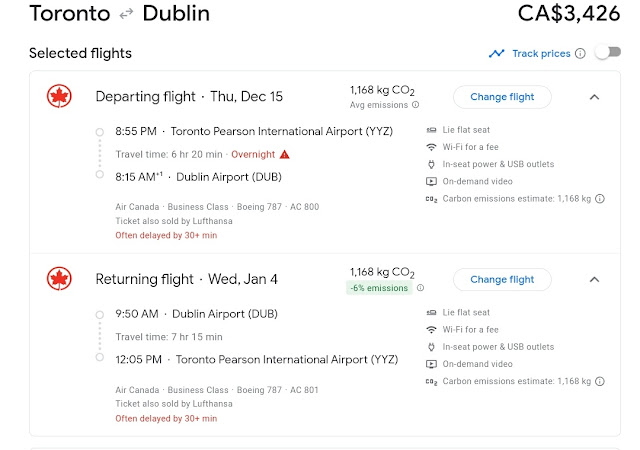Viewport: 640px width, 450px height.
Task: Click the Overnight warning triangle icon
Action: point(284,154)
